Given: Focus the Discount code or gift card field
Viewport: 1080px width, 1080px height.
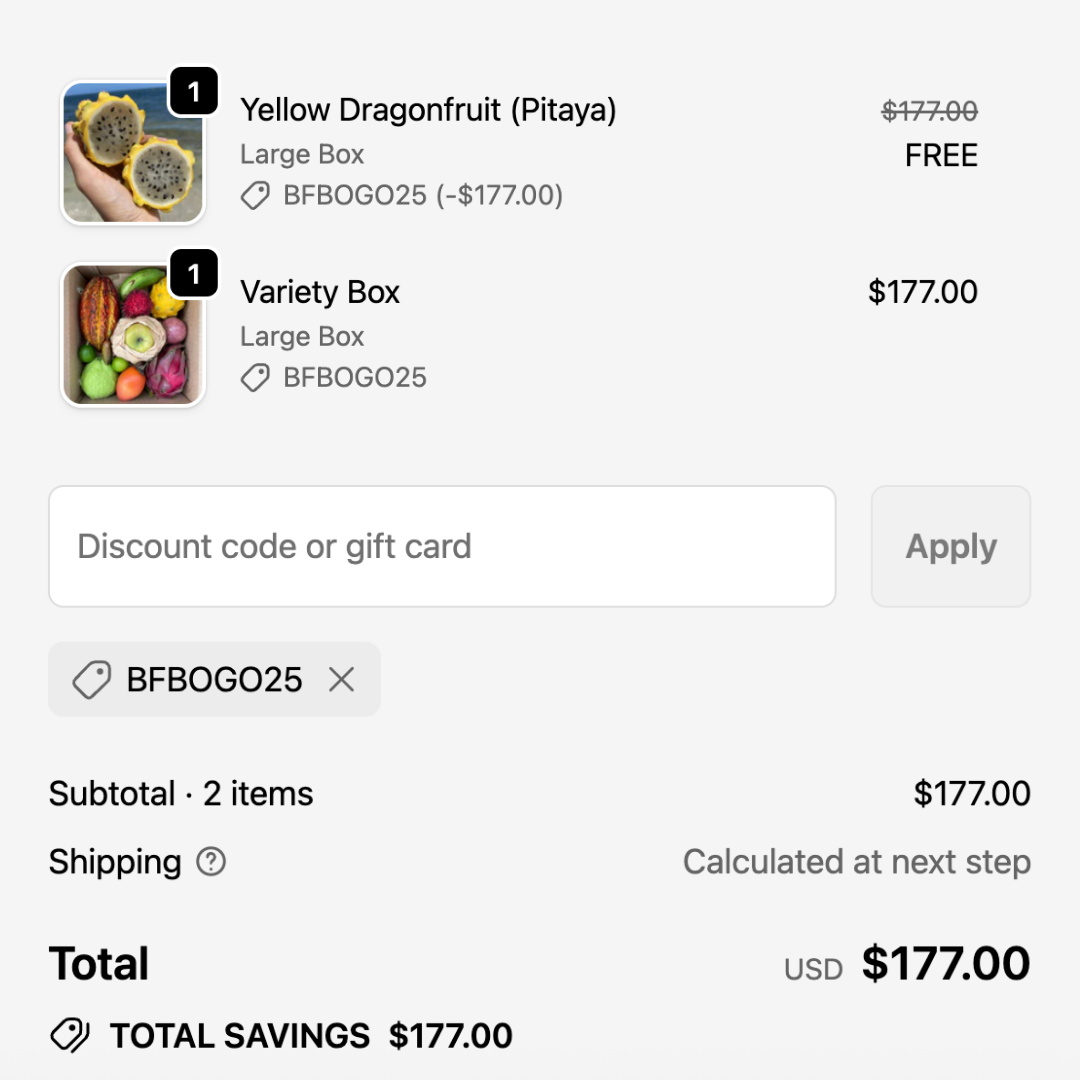Looking at the screenshot, I should pos(442,546).
